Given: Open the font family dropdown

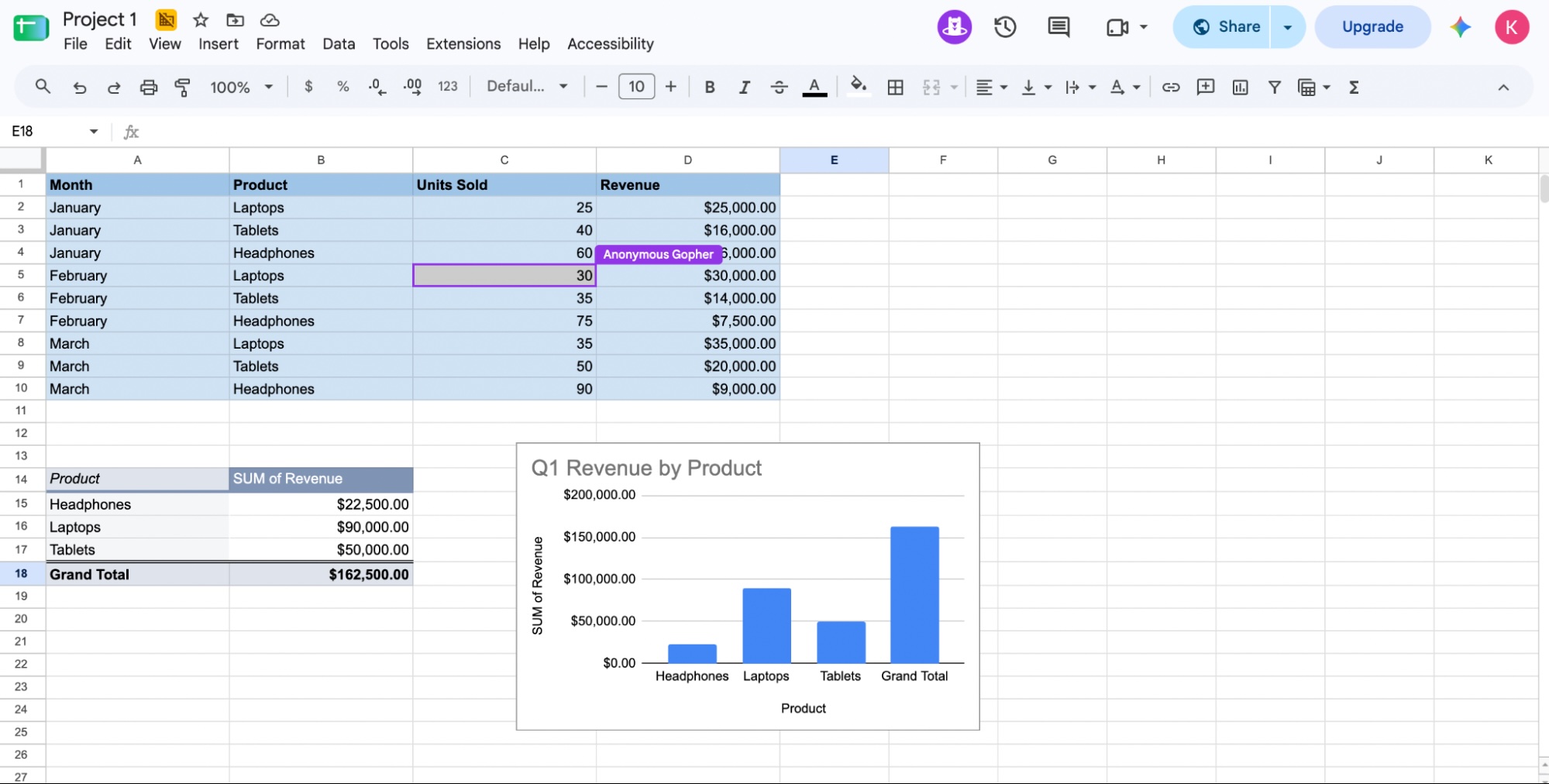Looking at the screenshot, I should pyautogui.click(x=527, y=87).
